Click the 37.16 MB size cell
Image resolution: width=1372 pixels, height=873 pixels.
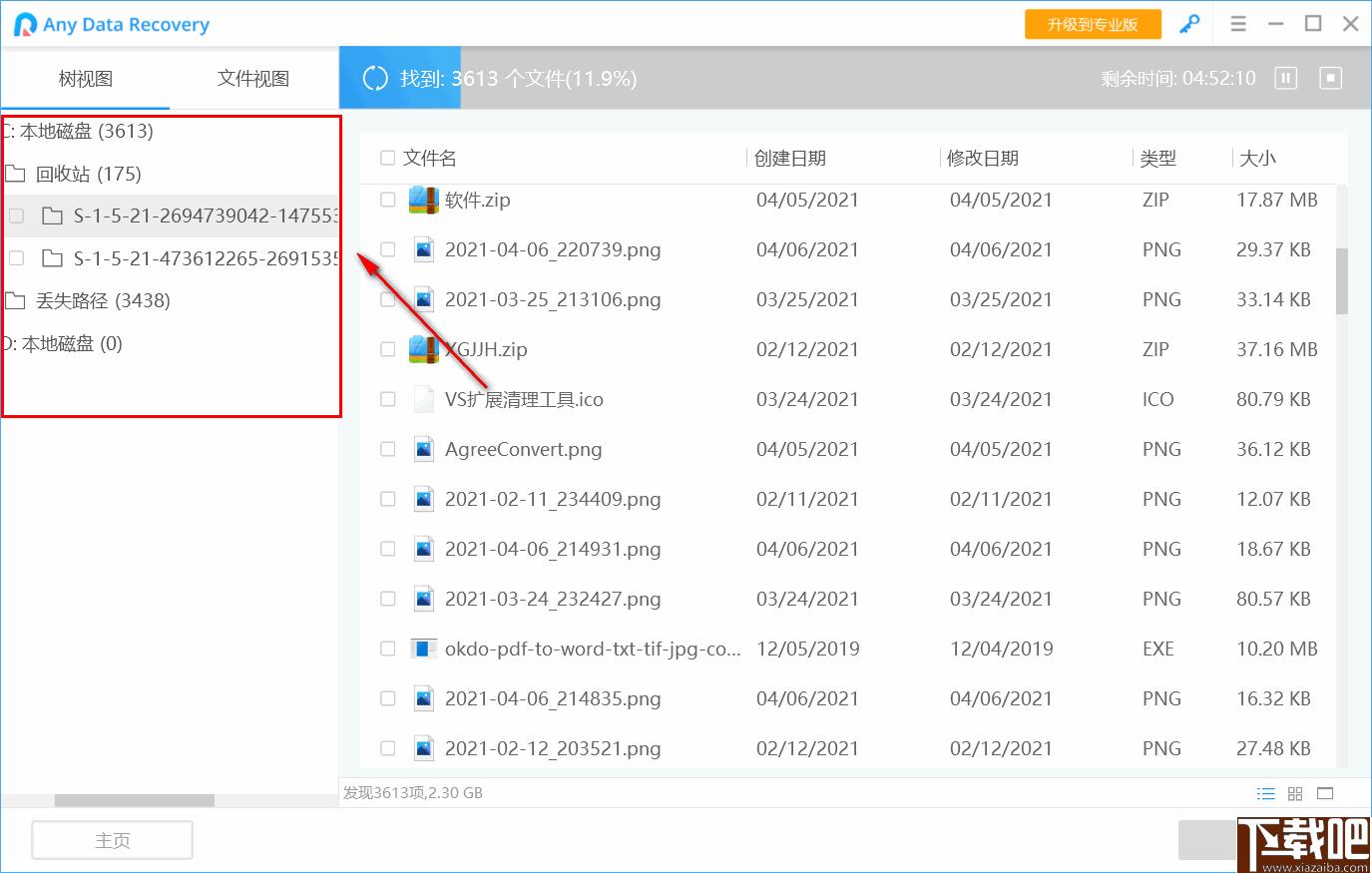1277,349
